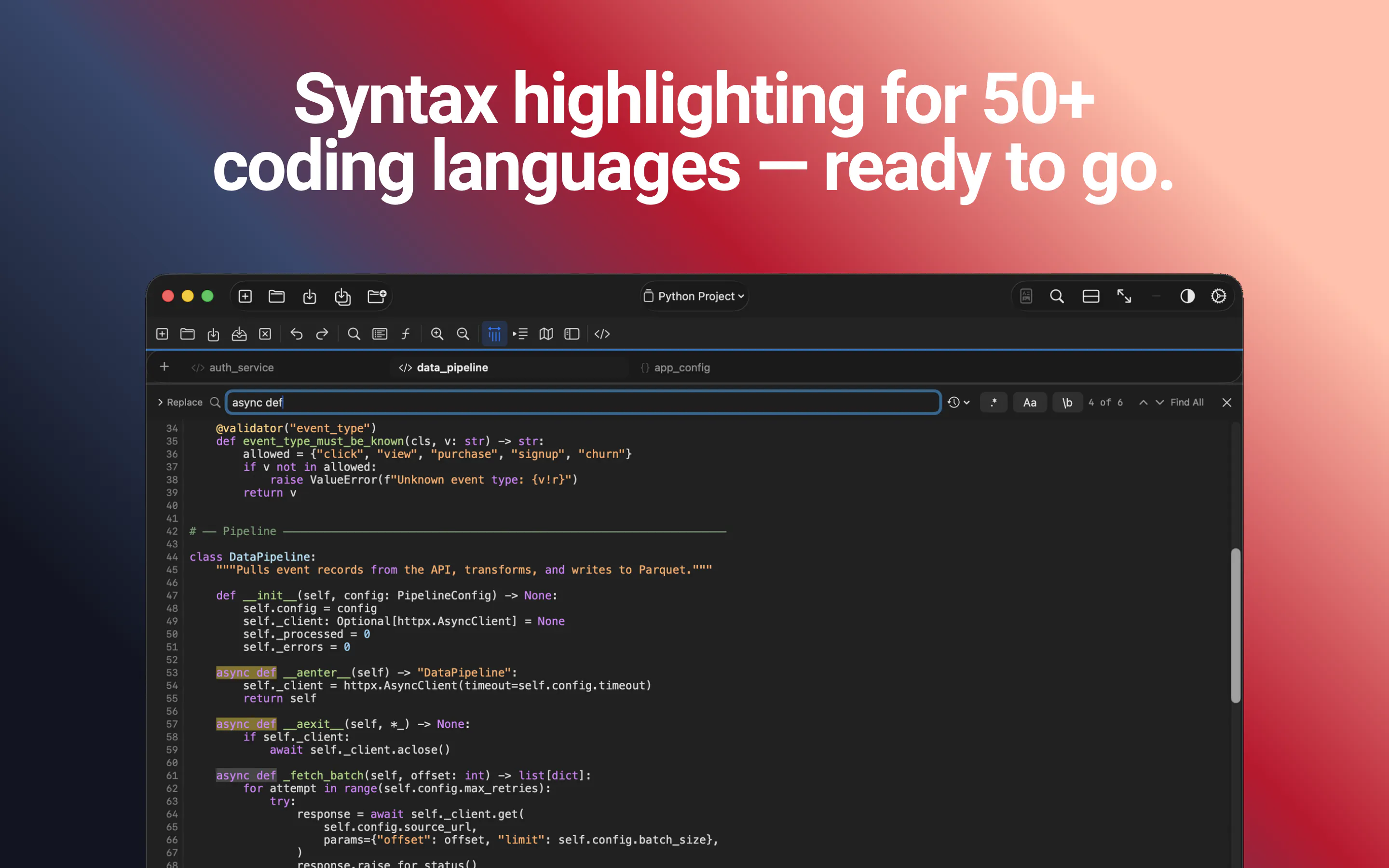Viewport: 1389px width, 868px height.
Task: Click the editor vertical scrollbar thumb
Action: [x=1235, y=626]
